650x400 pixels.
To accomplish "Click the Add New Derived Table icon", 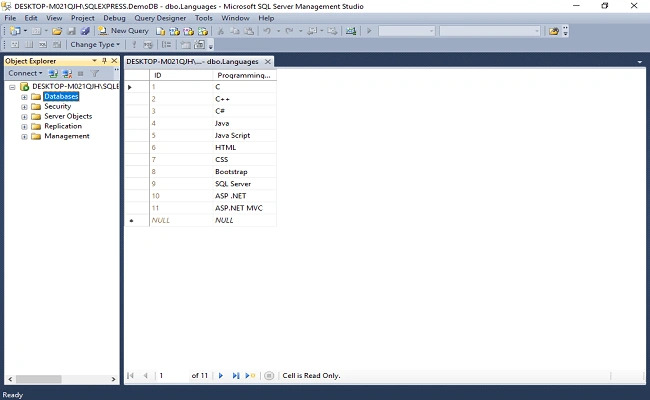I will click(199, 45).
